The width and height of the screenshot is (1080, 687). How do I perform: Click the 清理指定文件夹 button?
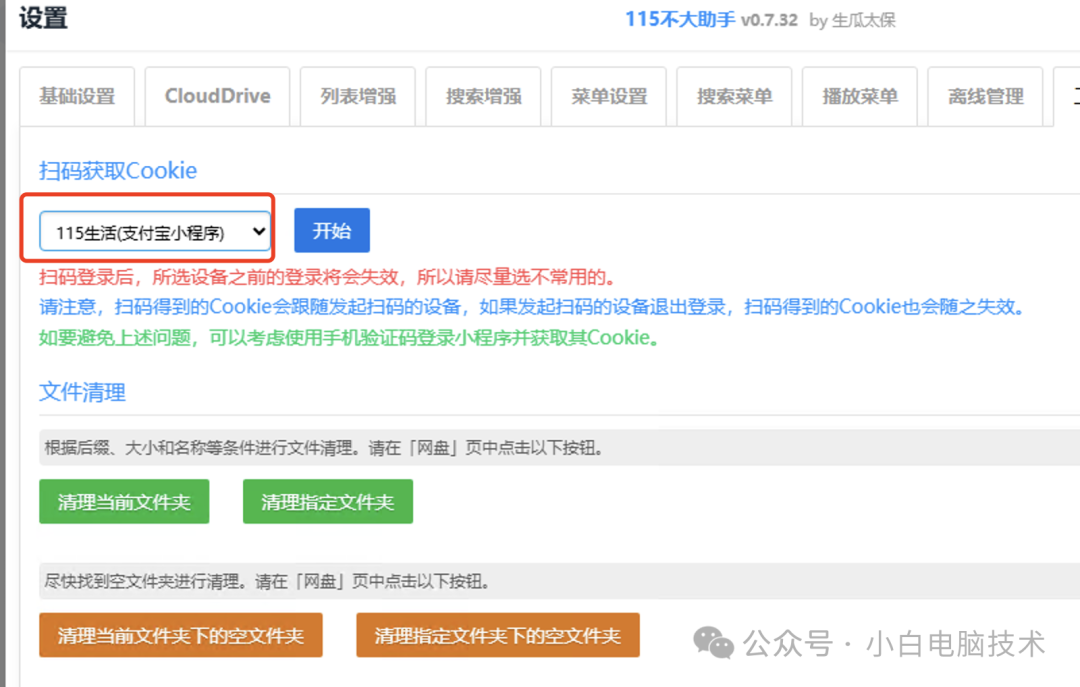[327, 502]
